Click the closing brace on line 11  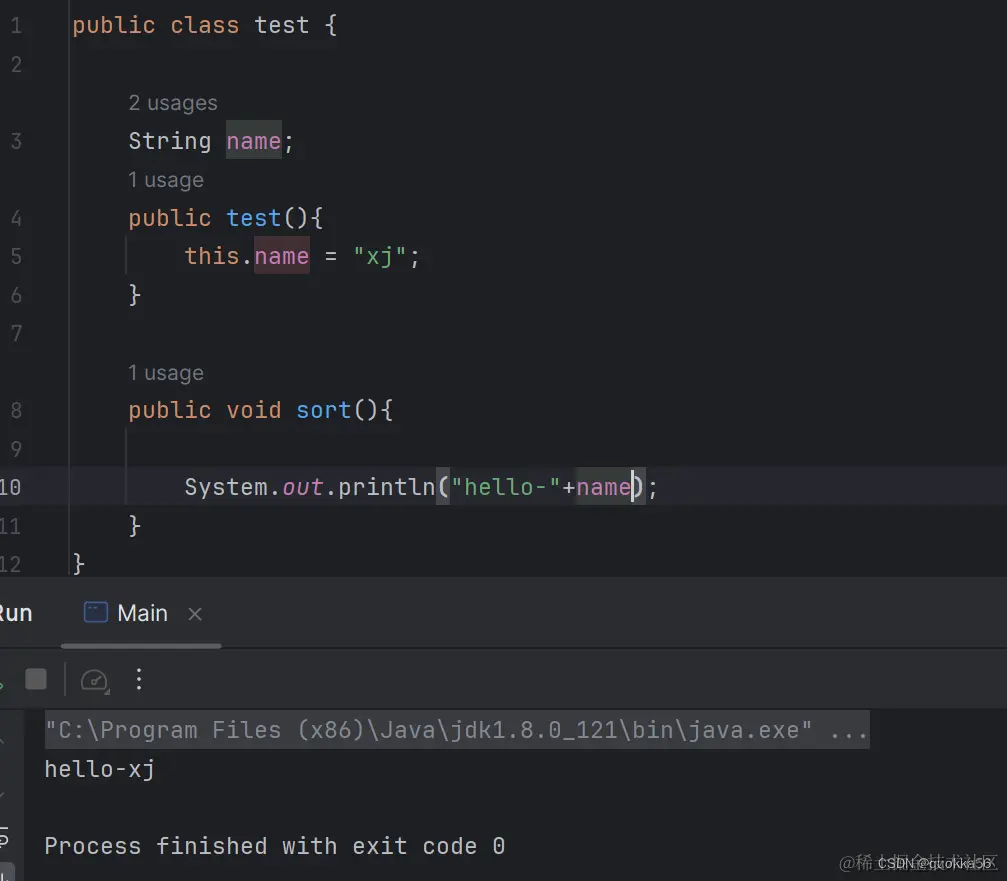pos(135,526)
